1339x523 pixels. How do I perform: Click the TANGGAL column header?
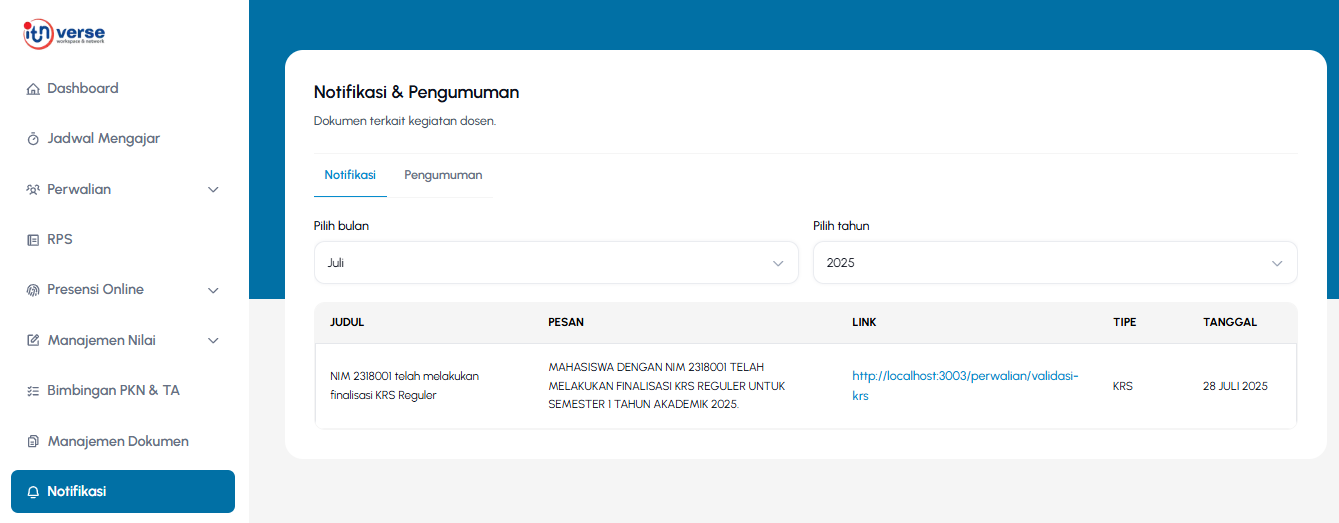click(1230, 323)
